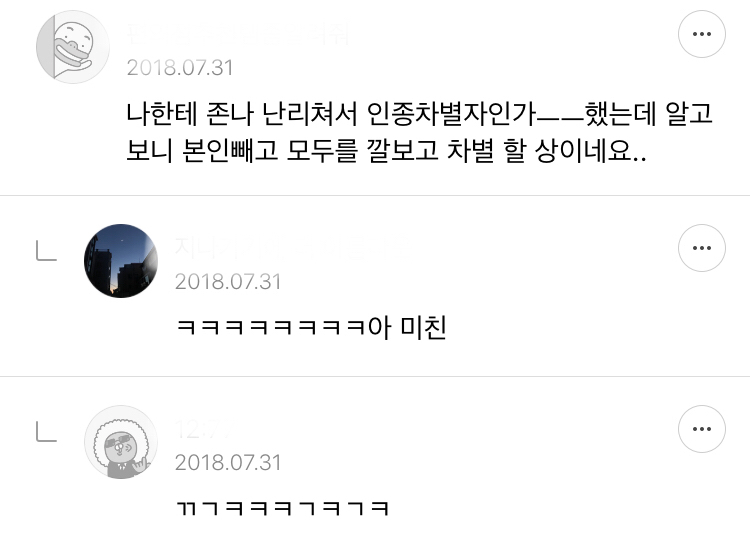Screen dimensions: 750x547
Task: Open more options for the duck avatar comment
Action: pos(702,34)
